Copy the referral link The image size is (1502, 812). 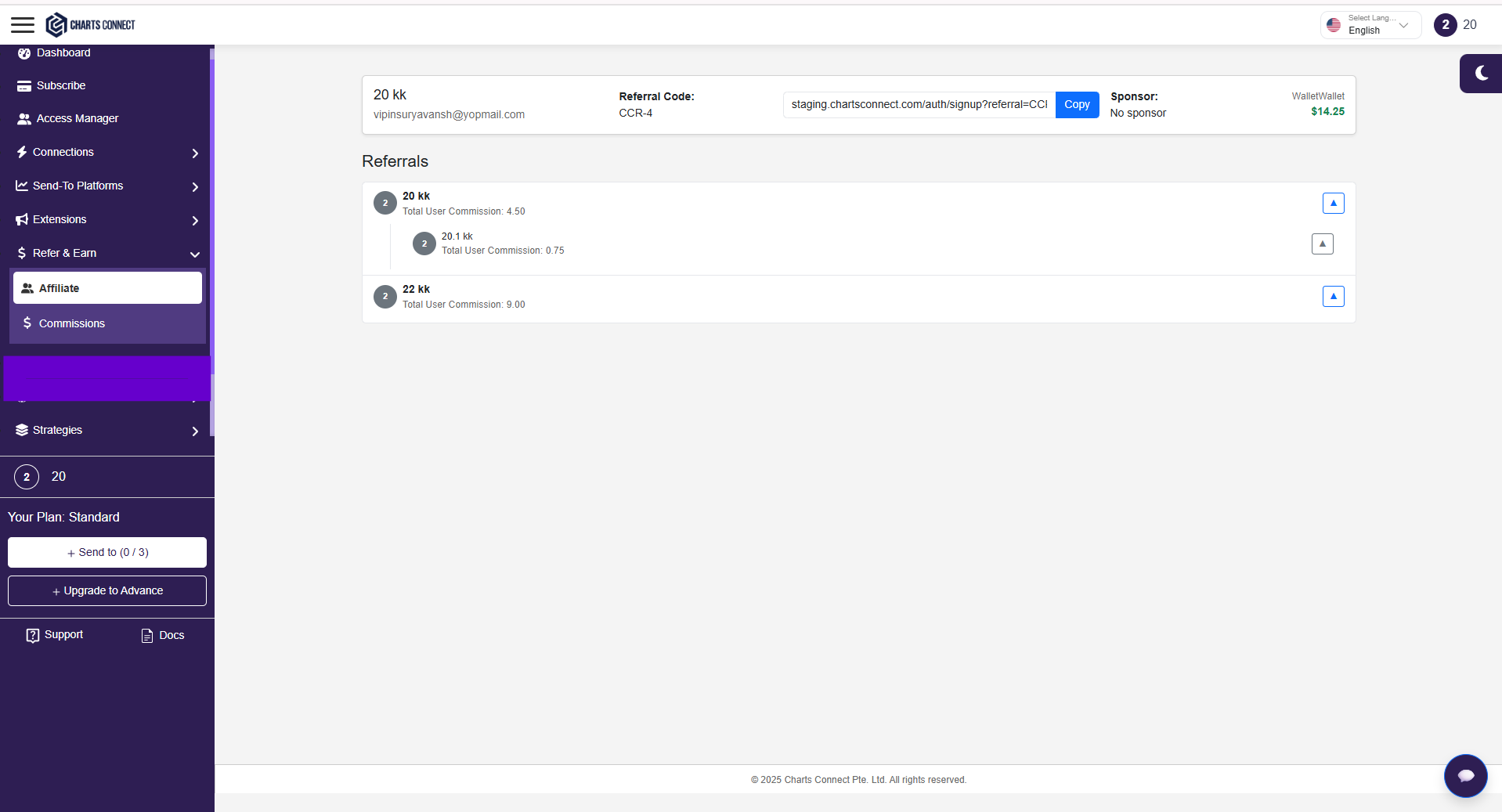[x=1077, y=105]
